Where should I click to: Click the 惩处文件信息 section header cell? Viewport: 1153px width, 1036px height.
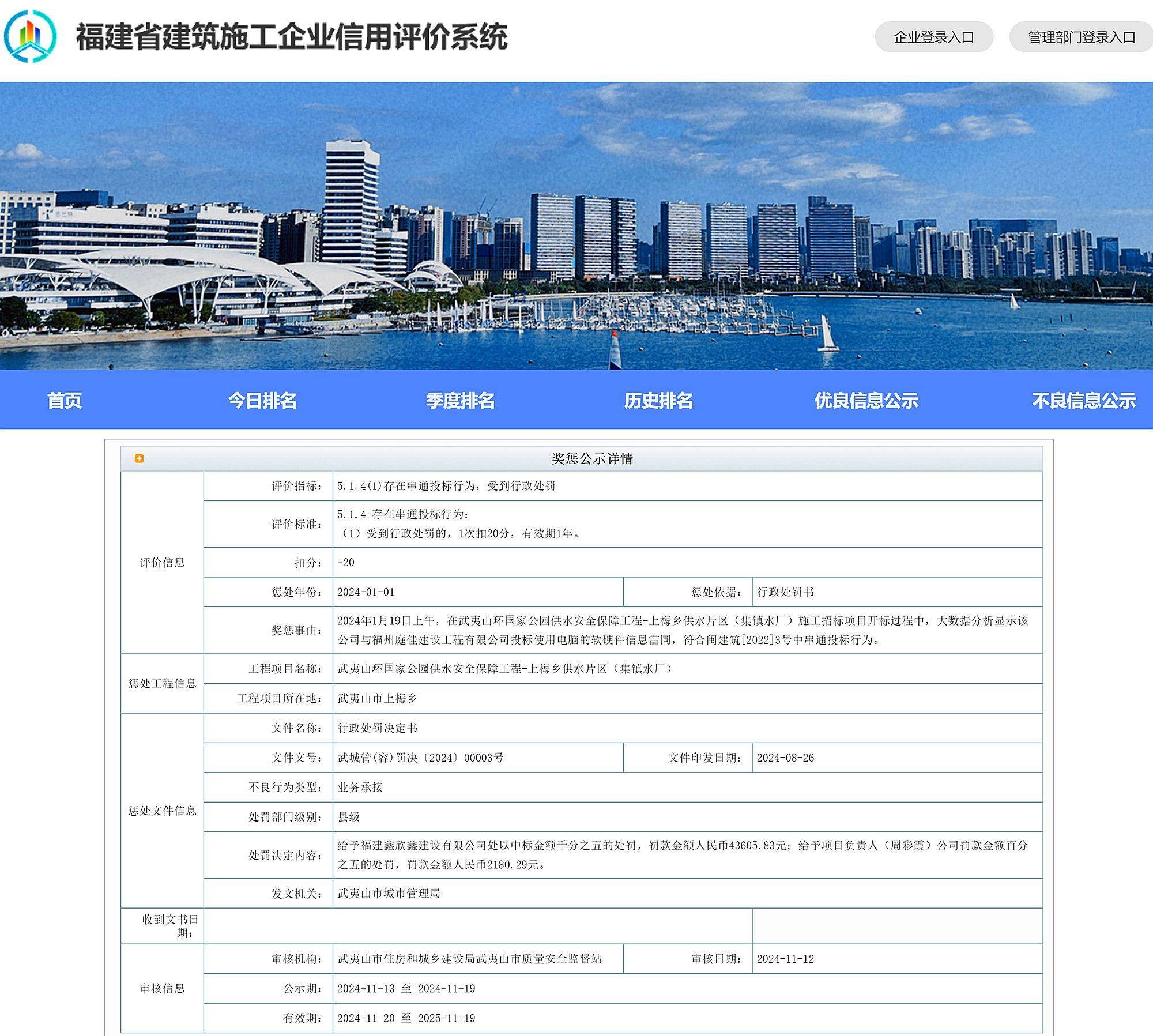tap(162, 811)
